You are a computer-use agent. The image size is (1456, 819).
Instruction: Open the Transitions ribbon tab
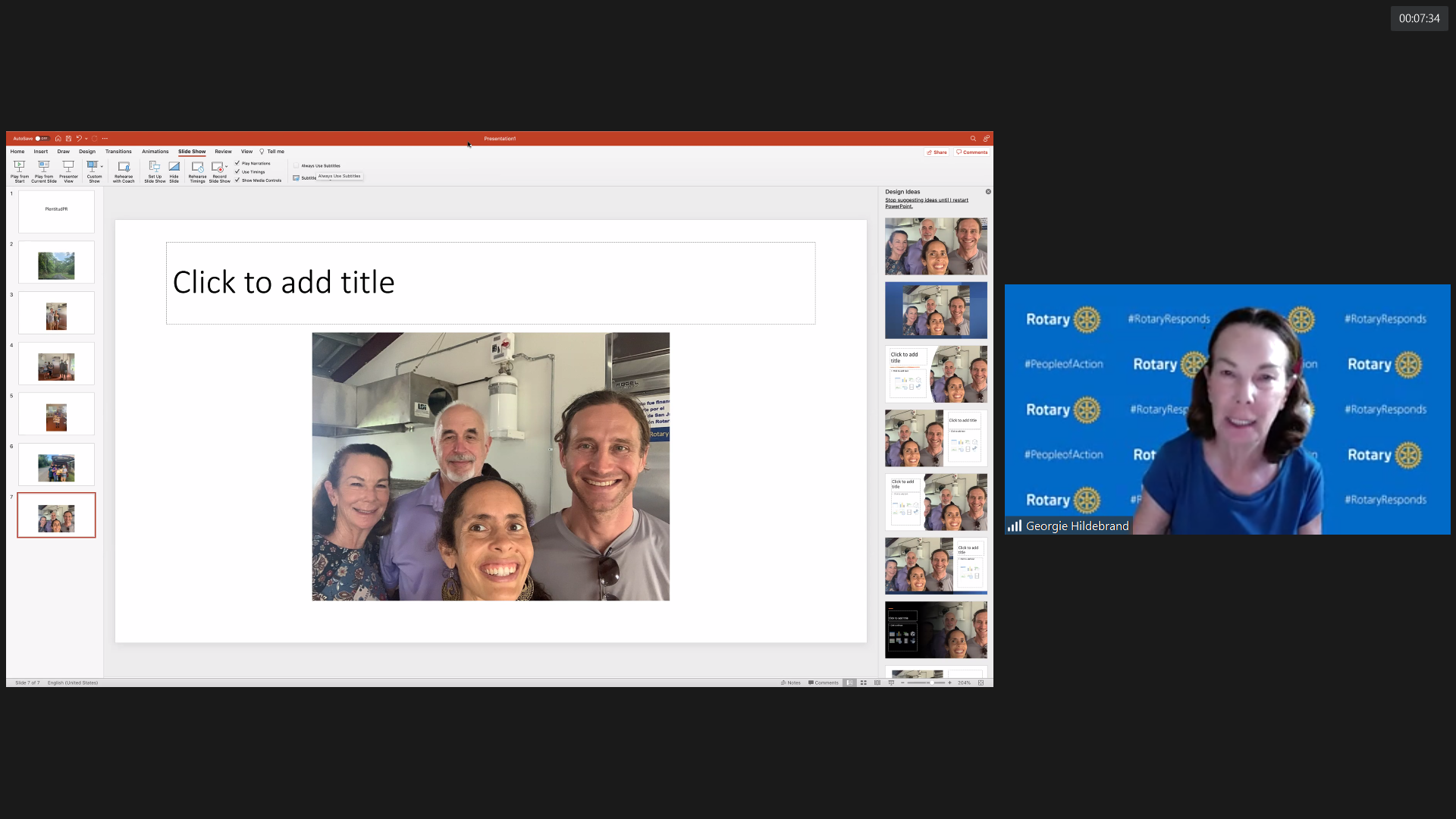pos(118,152)
